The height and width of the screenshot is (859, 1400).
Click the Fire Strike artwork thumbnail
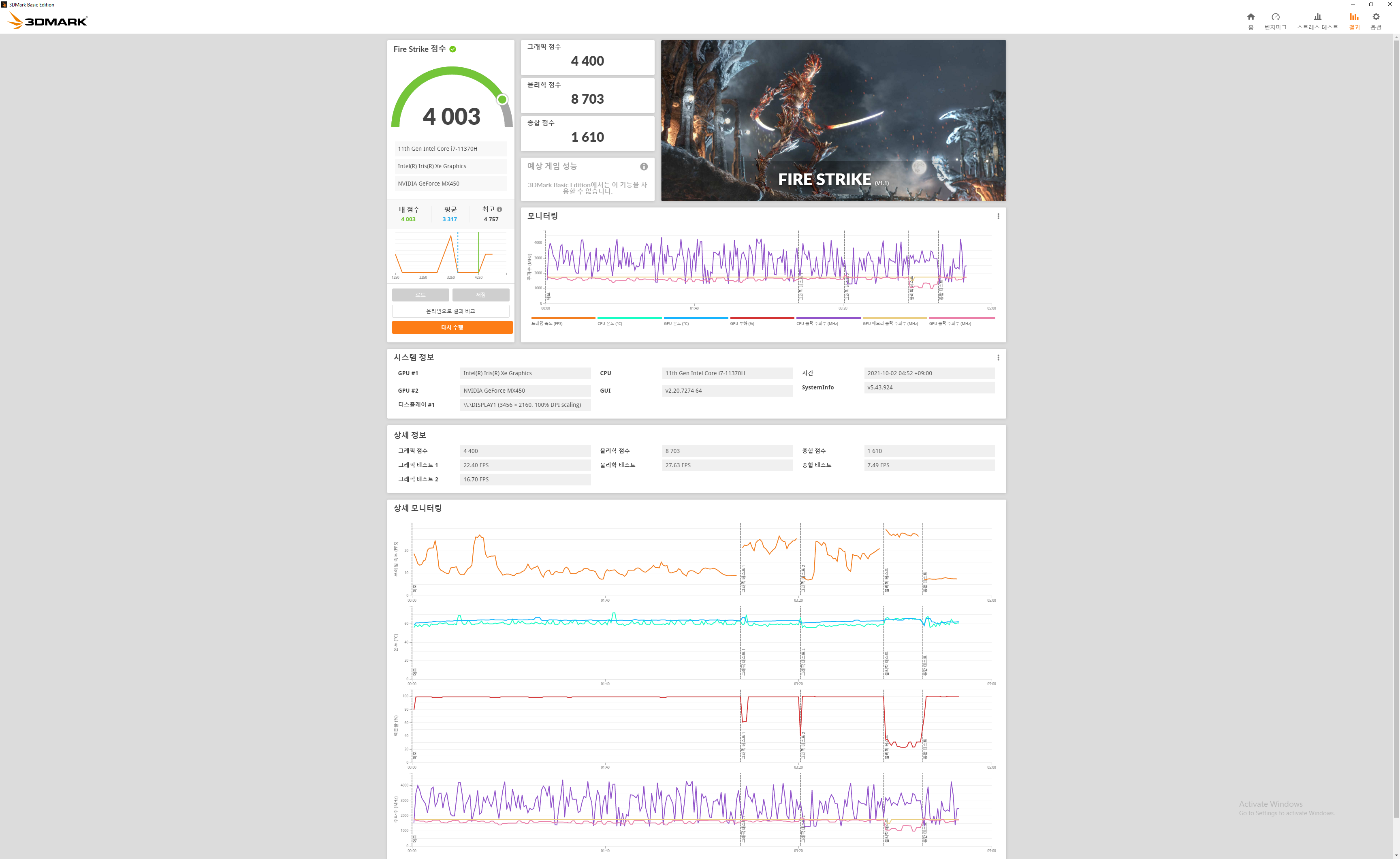point(833,120)
